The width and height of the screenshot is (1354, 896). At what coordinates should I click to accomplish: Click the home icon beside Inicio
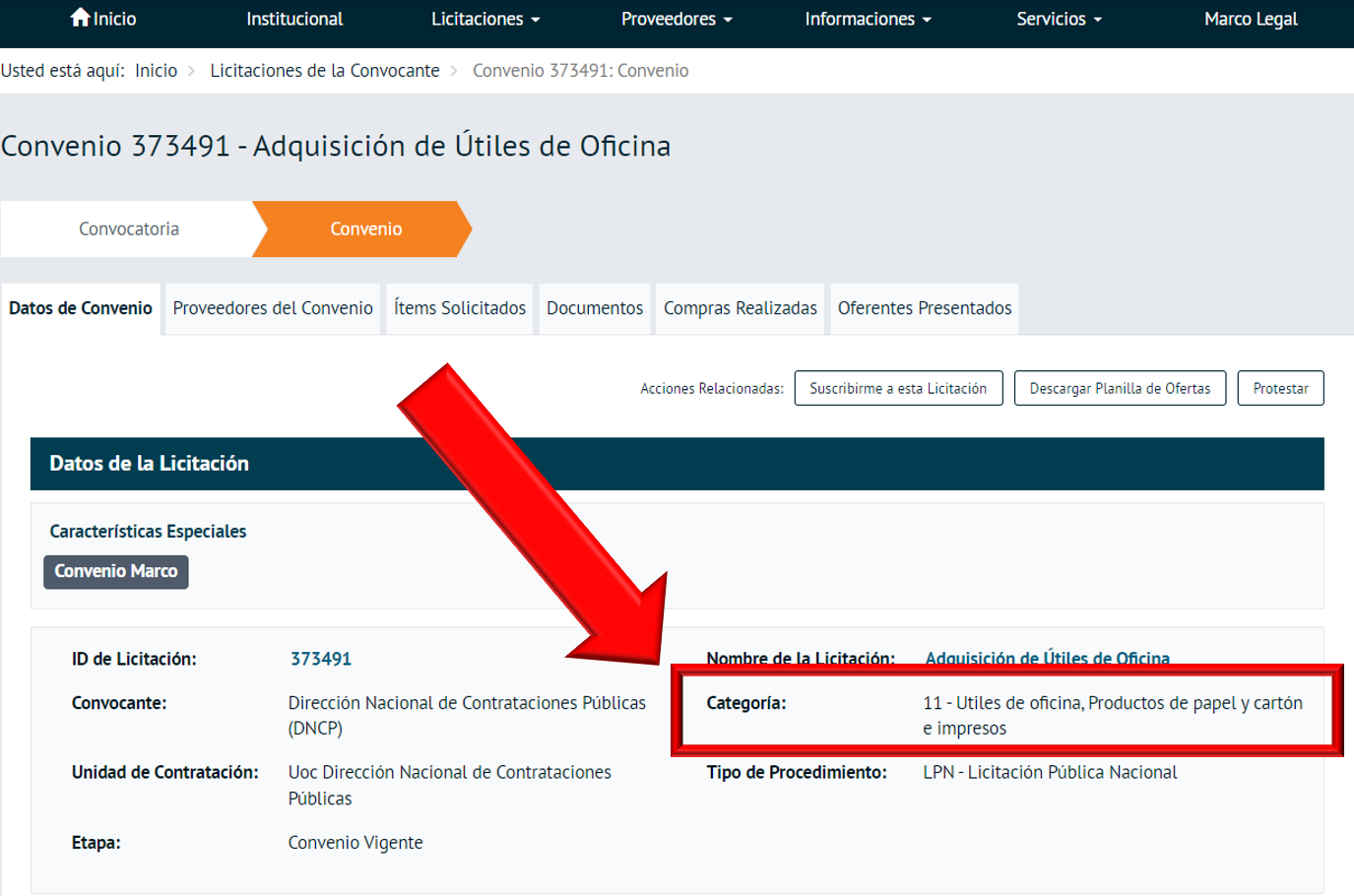[80, 18]
